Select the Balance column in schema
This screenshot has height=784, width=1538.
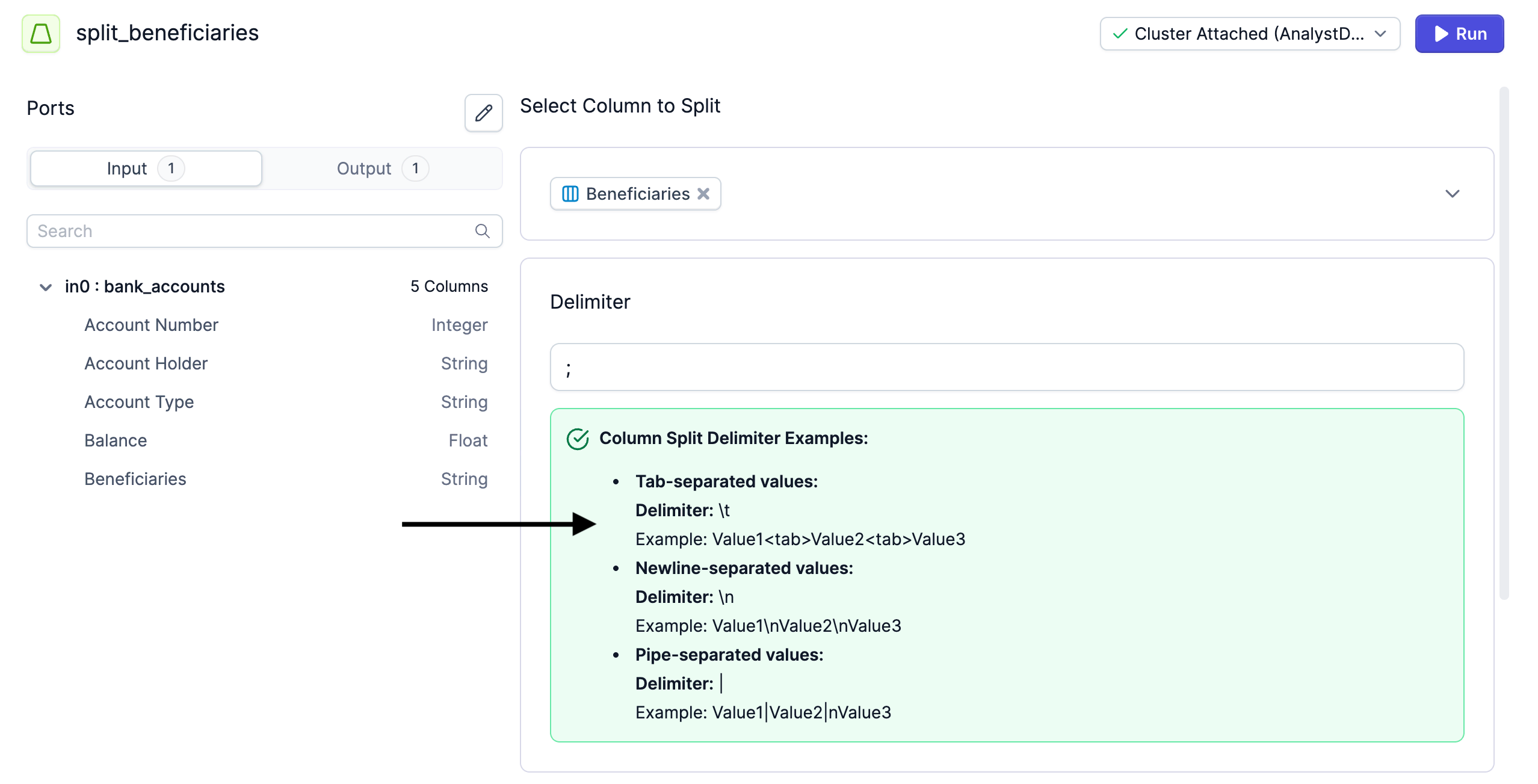click(x=116, y=440)
